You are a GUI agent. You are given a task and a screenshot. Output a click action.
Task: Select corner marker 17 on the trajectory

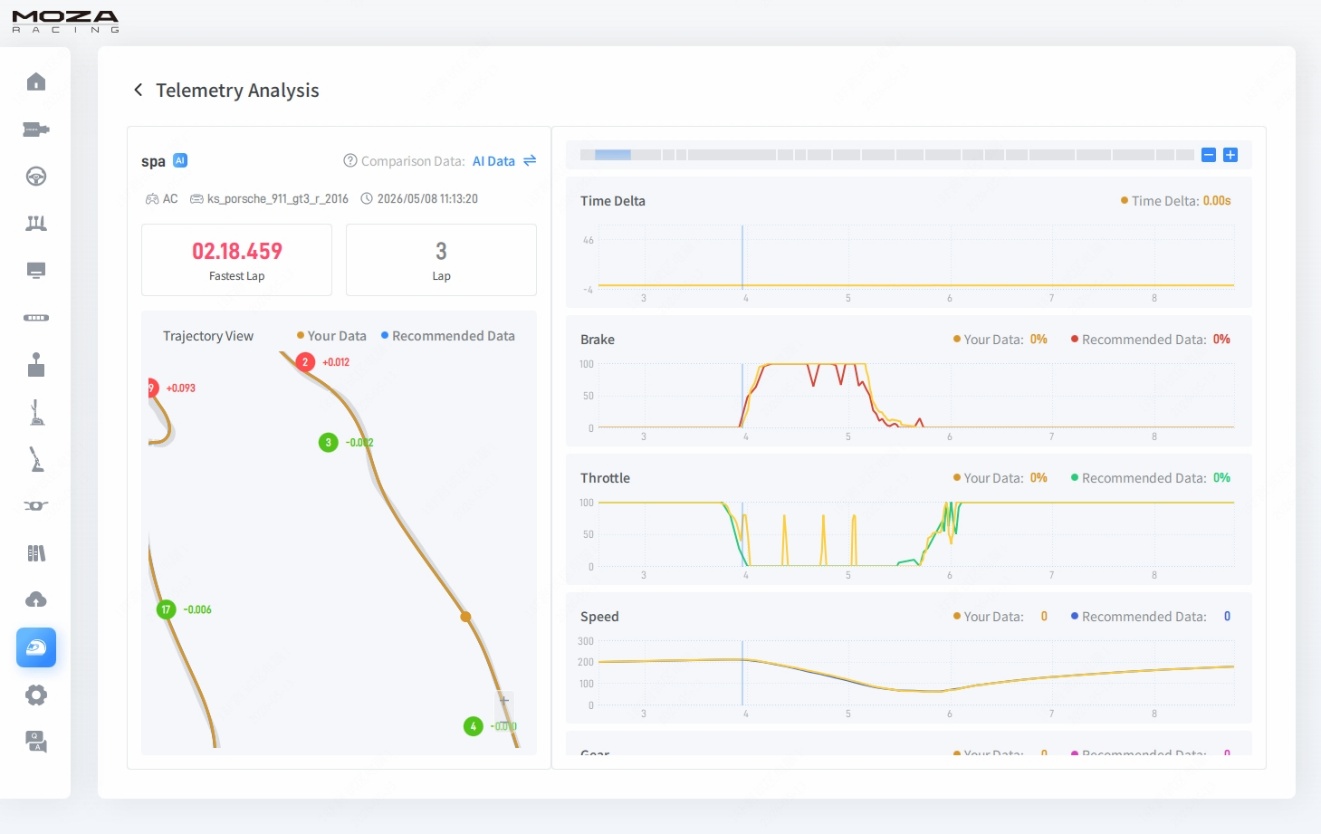pyautogui.click(x=166, y=609)
